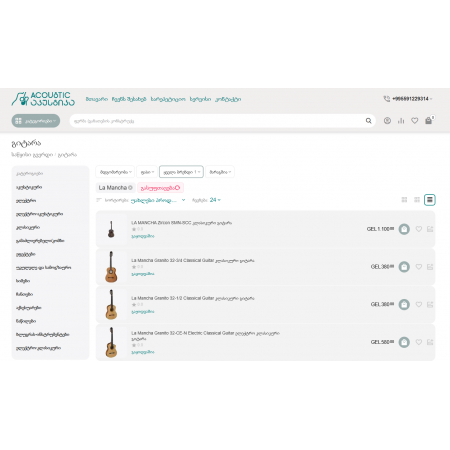This screenshot has width=450, height=450.
Task: Open the categories menu button
Action: tap(36, 121)
